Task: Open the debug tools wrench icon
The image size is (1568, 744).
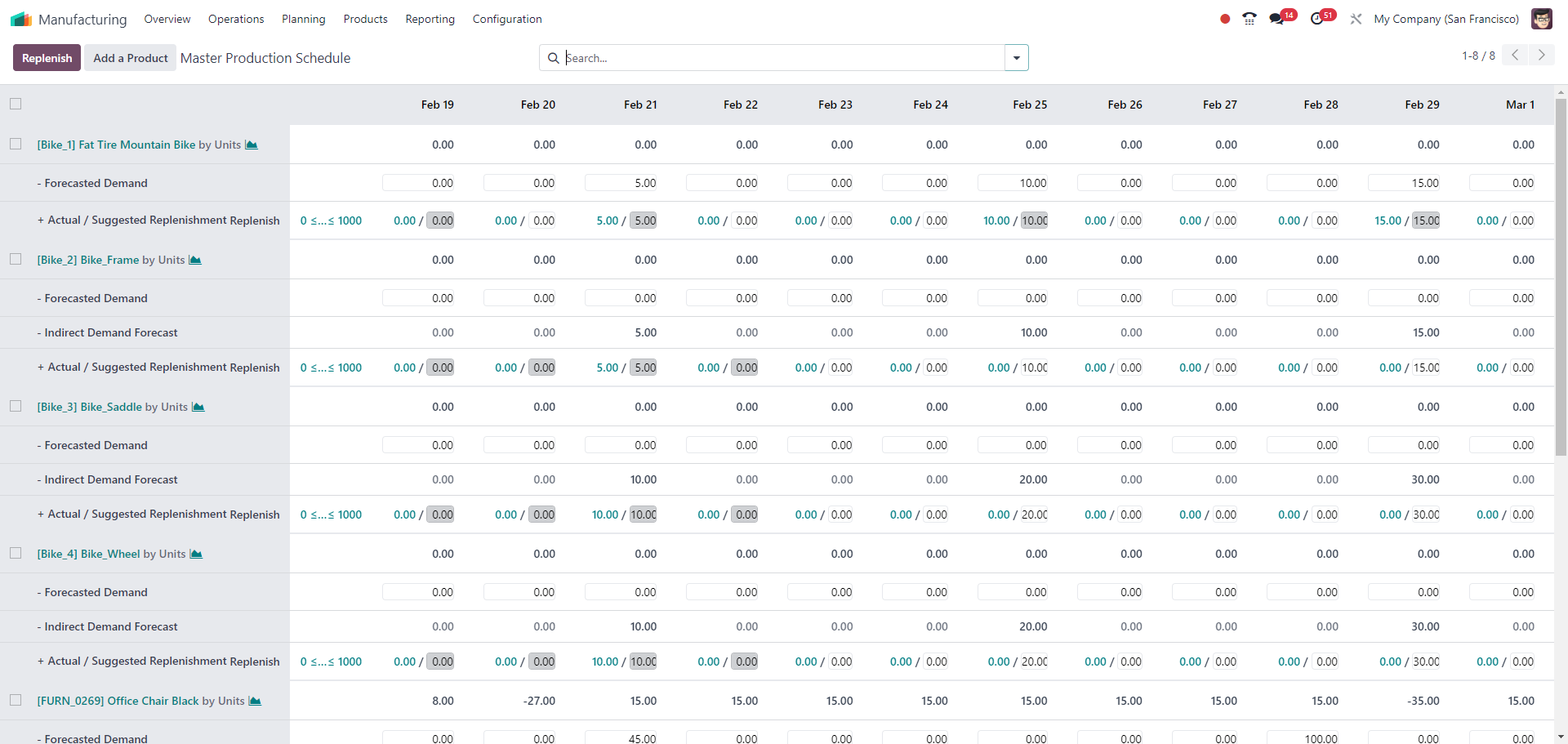Action: pyautogui.click(x=1356, y=19)
